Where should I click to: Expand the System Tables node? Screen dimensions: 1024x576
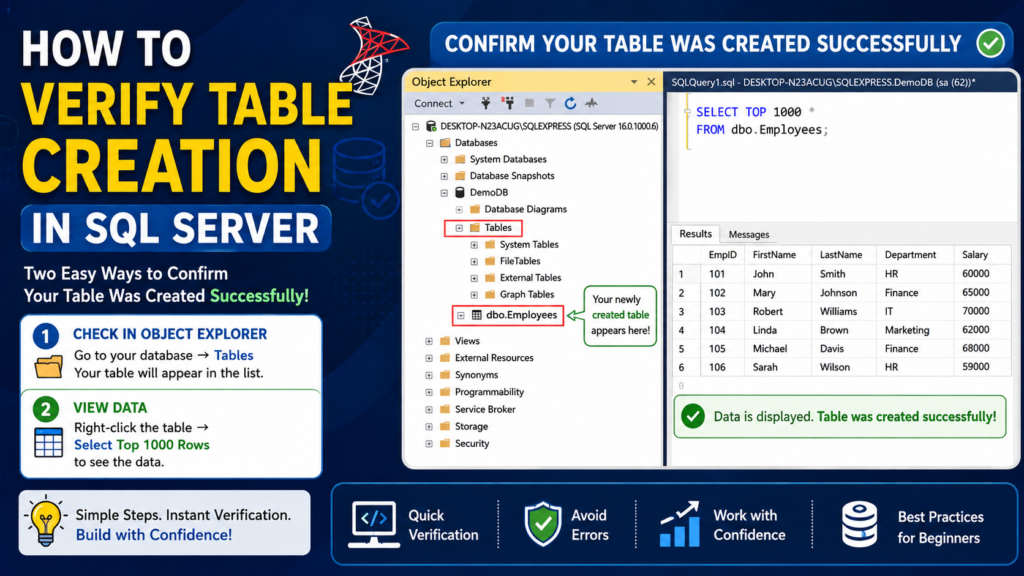point(474,245)
